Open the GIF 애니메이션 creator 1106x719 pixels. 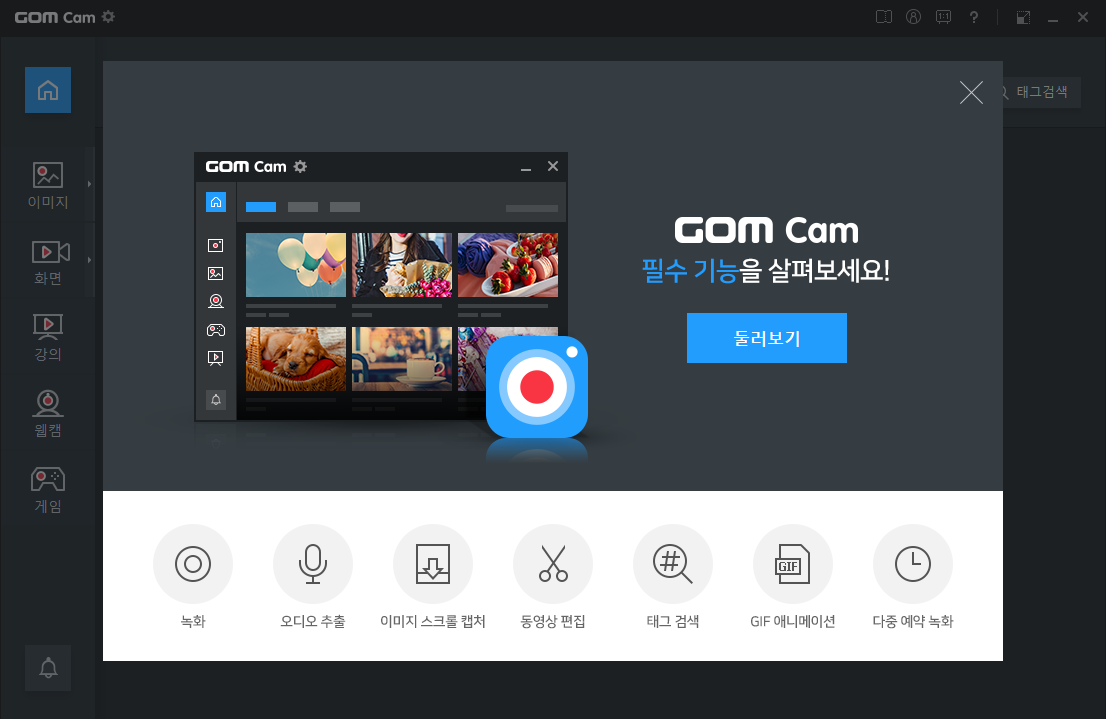(x=793, y=563)
